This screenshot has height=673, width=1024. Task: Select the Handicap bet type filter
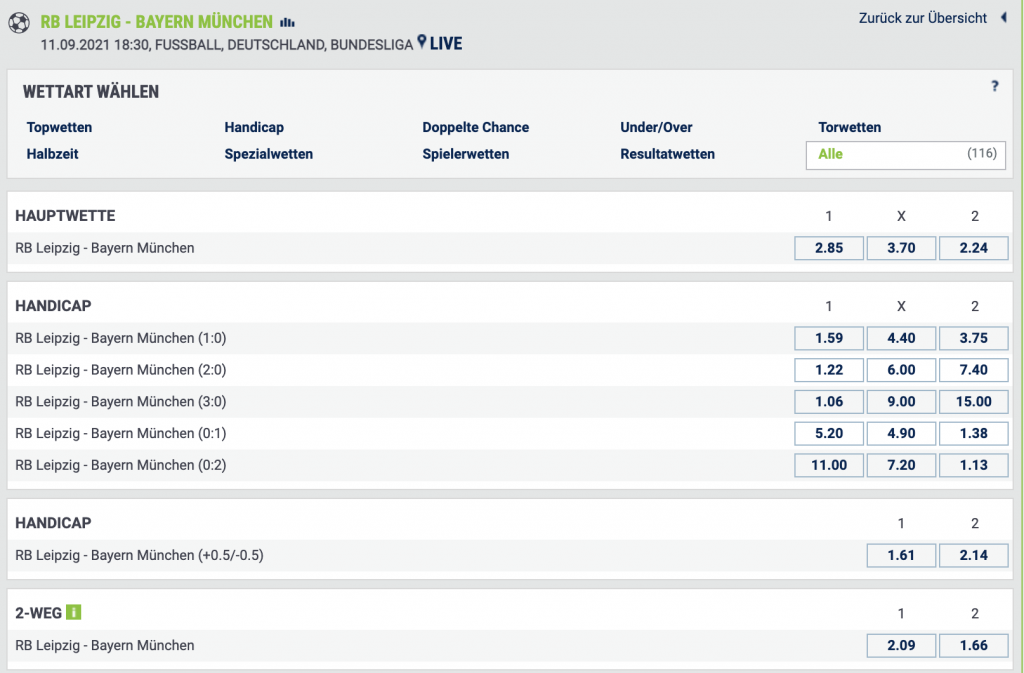click(x=254, y=127)
